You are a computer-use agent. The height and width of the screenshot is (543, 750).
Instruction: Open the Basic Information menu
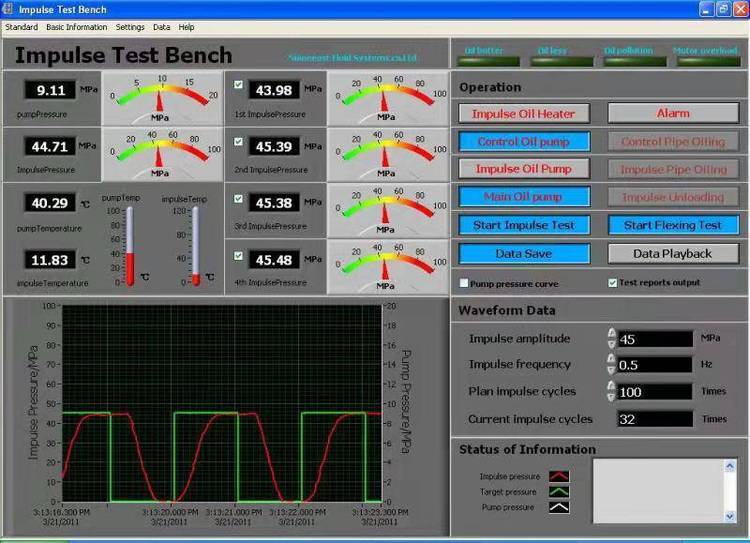[x=77, y=27]
